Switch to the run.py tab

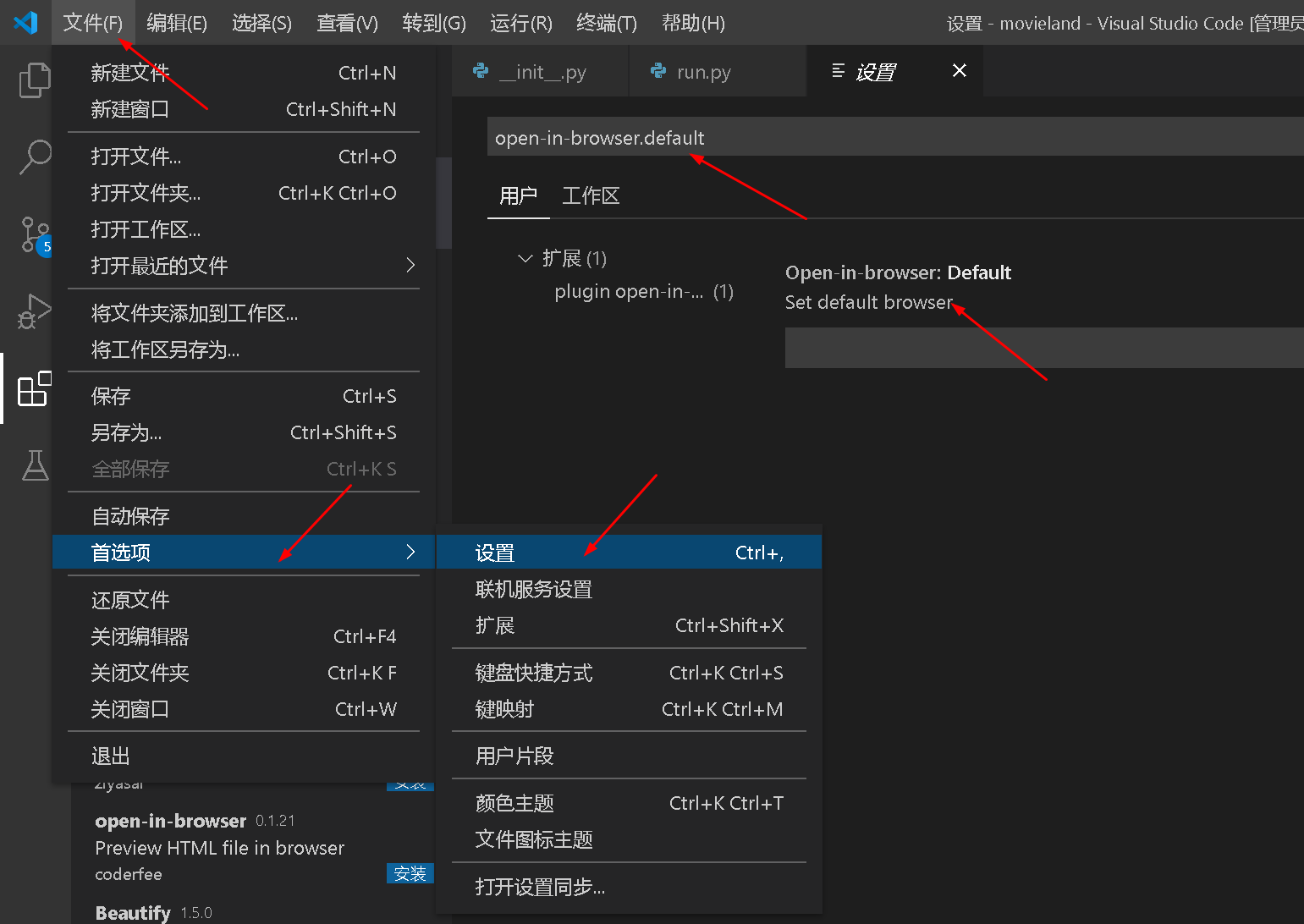pyautogui.click(x=718, y=72)
